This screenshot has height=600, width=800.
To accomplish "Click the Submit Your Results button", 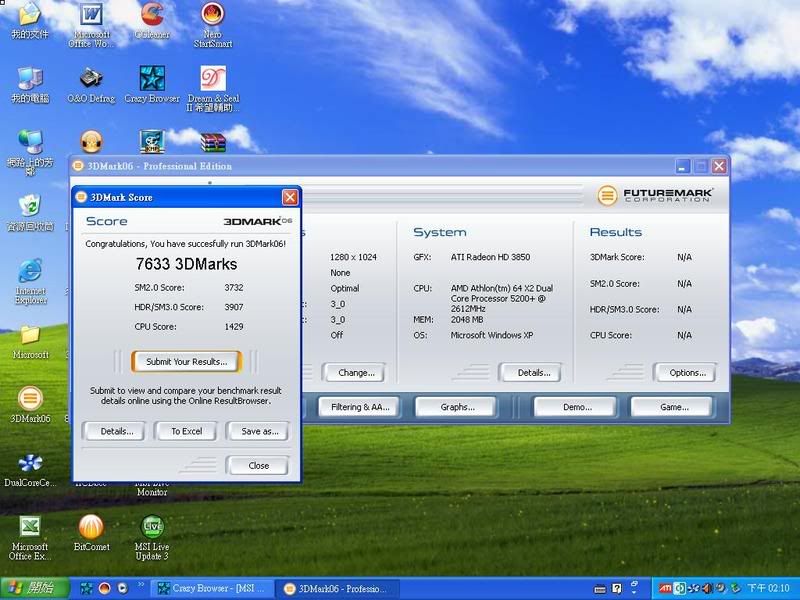I will pyautogui.click(x=187, y=361).
